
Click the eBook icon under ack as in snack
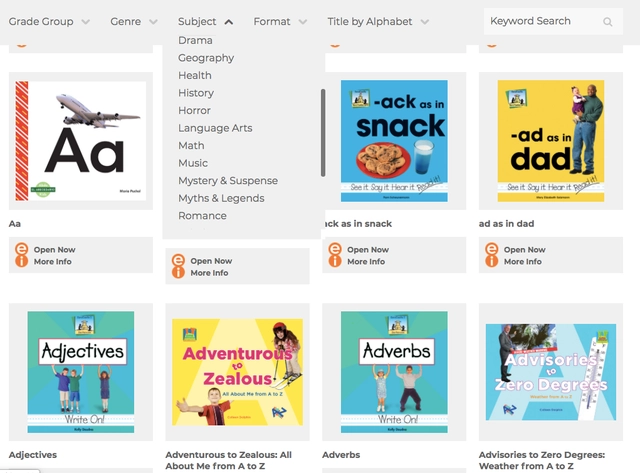click(335, 255)
